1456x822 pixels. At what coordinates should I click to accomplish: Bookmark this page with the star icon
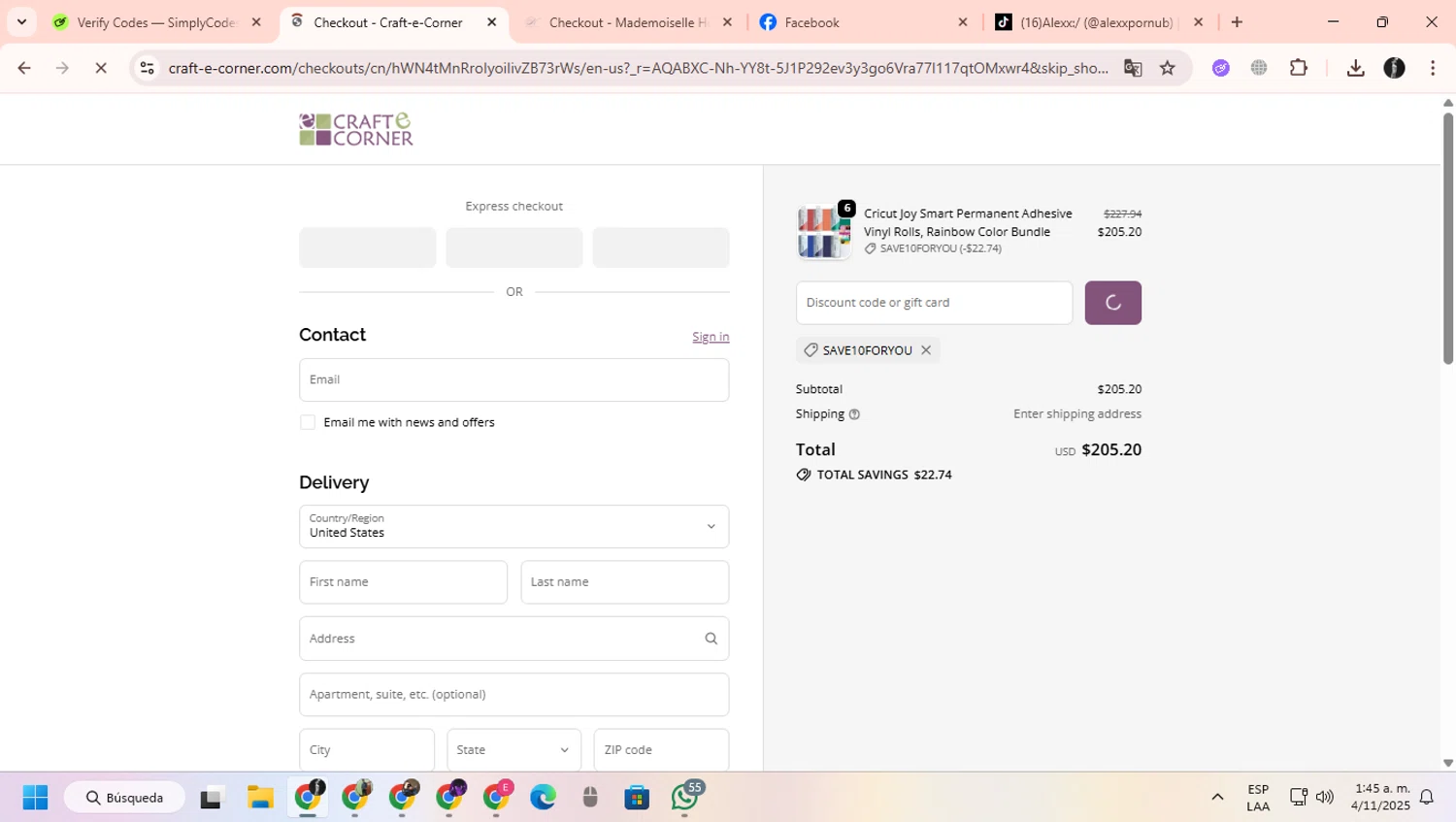coord(1168,68)
